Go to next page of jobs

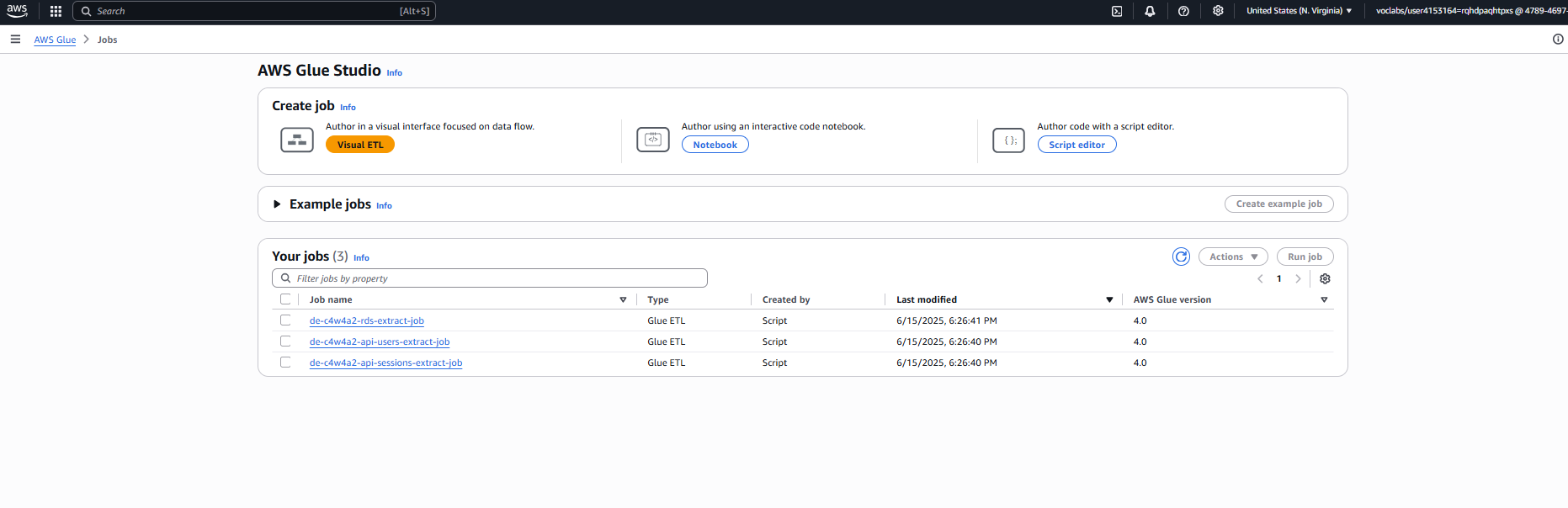[1298, 279]
